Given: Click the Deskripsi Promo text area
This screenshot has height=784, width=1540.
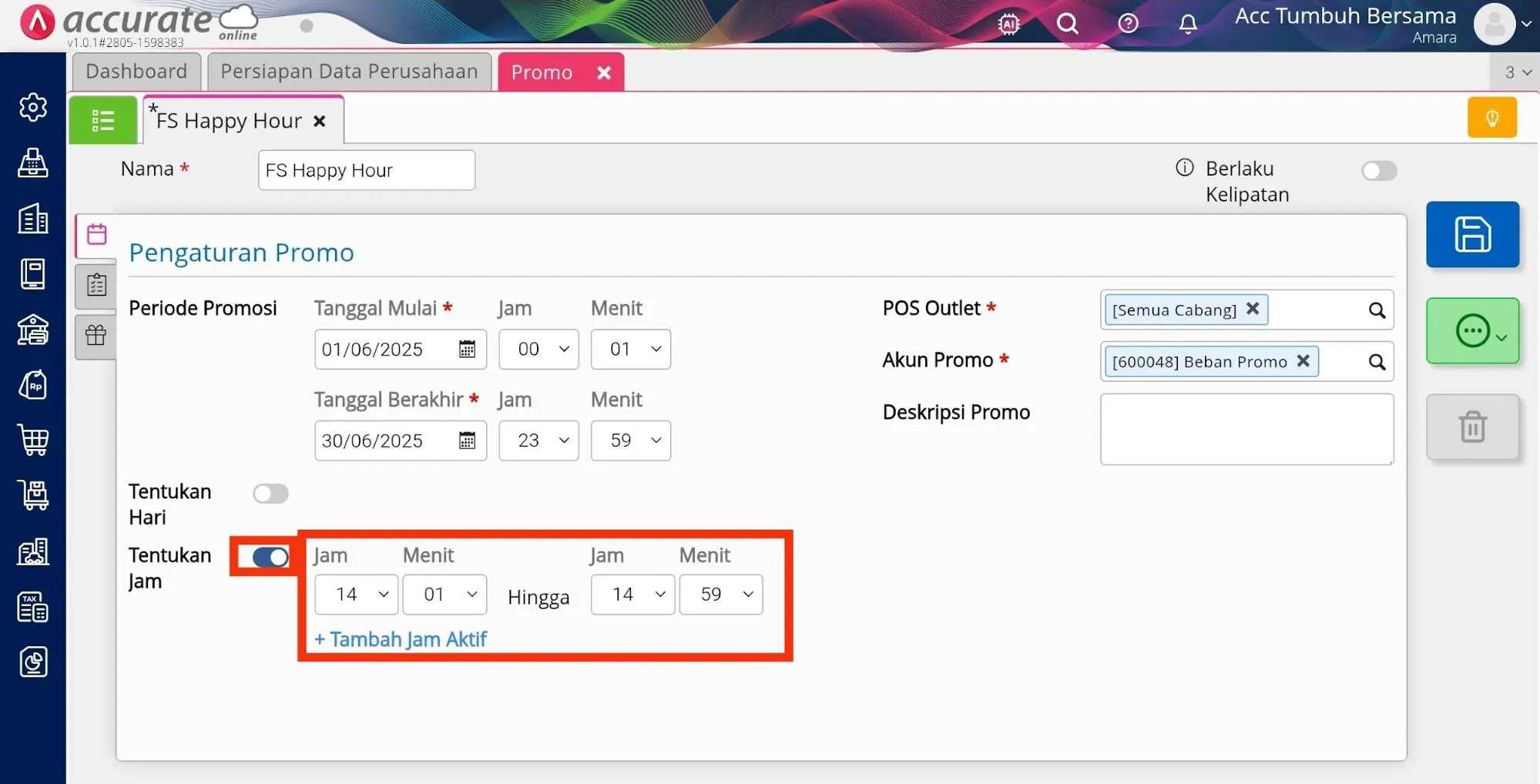Looking at the screenshot, I should [1247, 429].
